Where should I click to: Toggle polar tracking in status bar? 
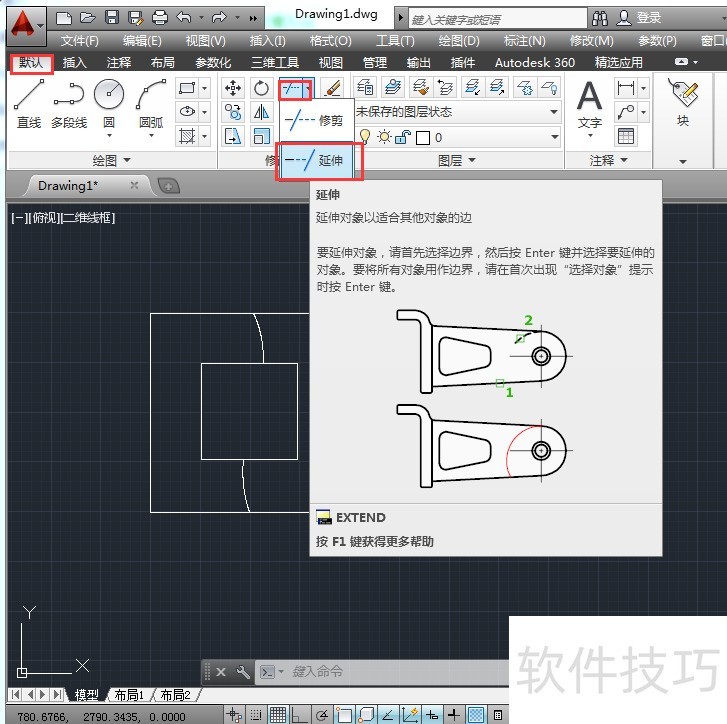[x=322, y=715]
